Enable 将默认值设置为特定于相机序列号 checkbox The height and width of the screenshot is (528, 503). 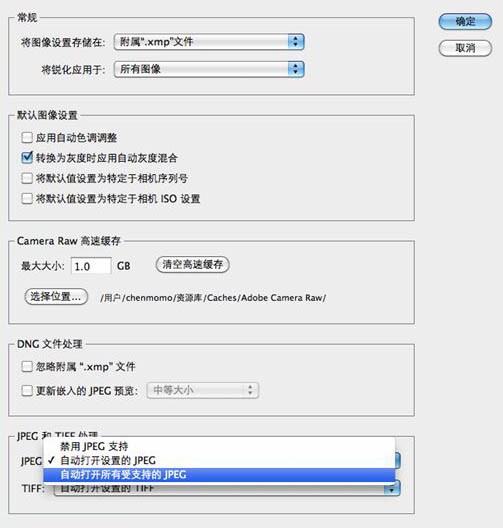coord(27,178)
